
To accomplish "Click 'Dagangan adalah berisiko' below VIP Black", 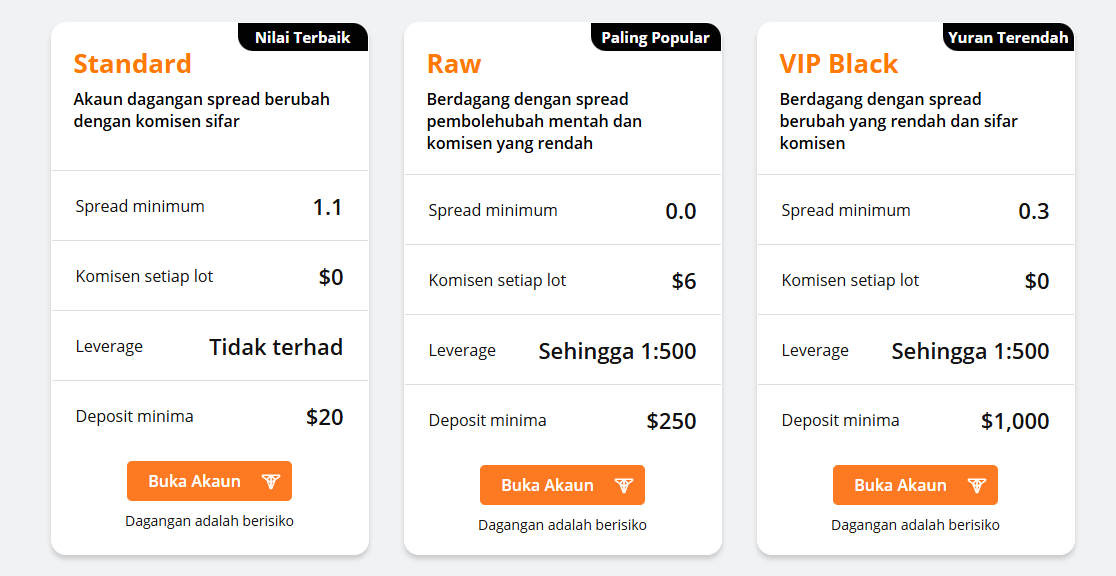I will (x=915, y=524).
